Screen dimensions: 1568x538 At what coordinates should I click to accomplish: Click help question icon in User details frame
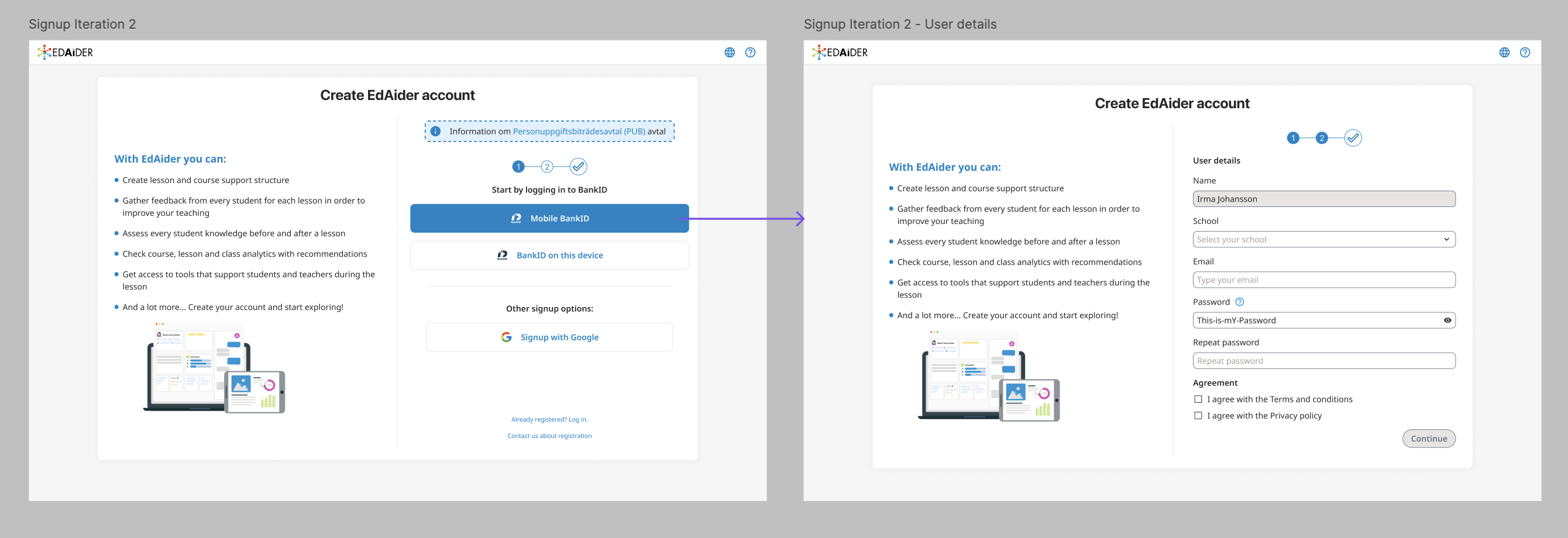click(1525, 53)
